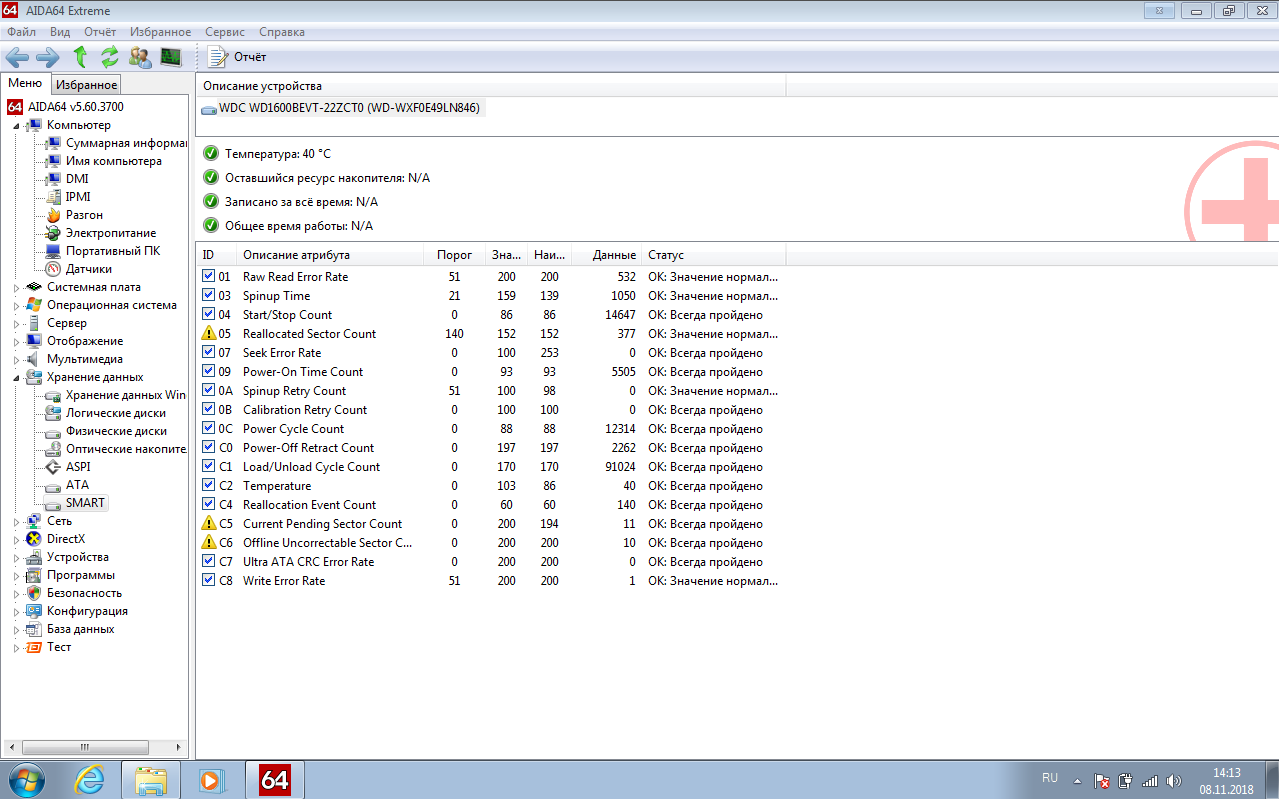1279x799 pixels.
Task: Click the Back navigation arrow
Action: [18, 57]
